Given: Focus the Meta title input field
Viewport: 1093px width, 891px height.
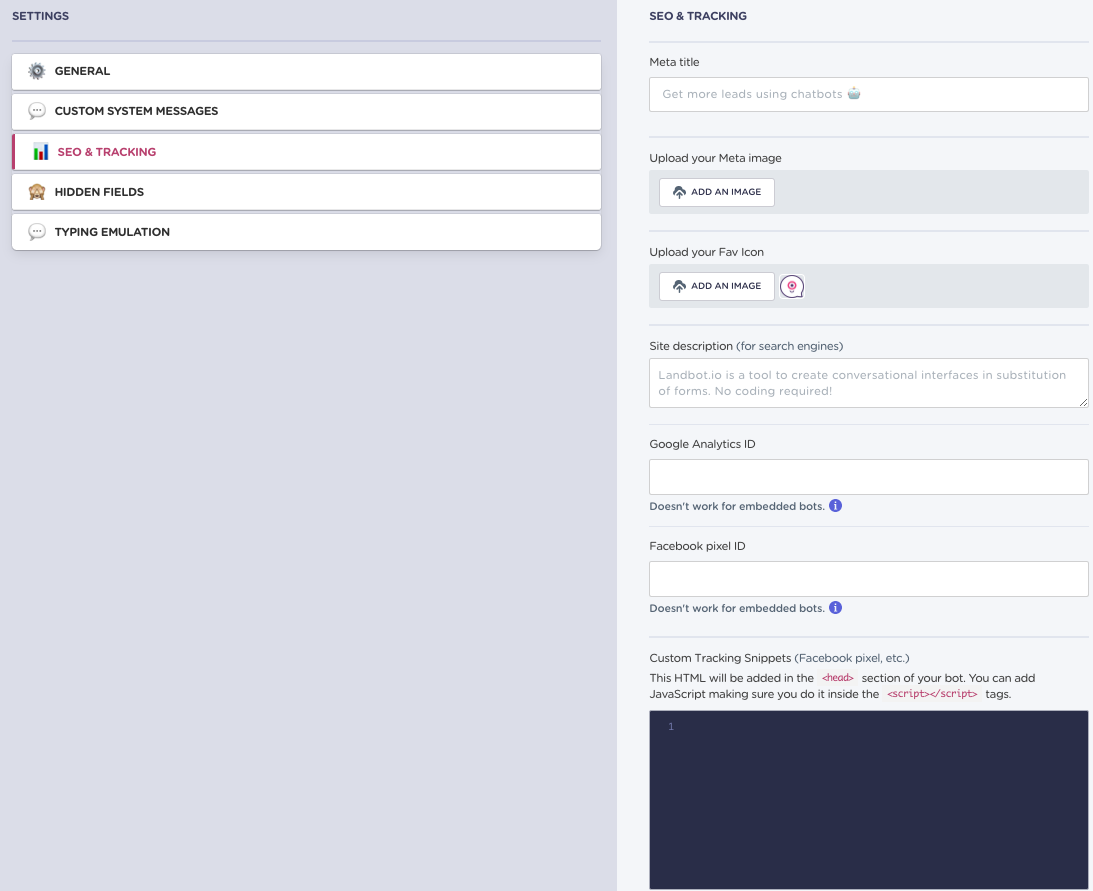Looking at the screenshot, I should [x=869, y=94].
